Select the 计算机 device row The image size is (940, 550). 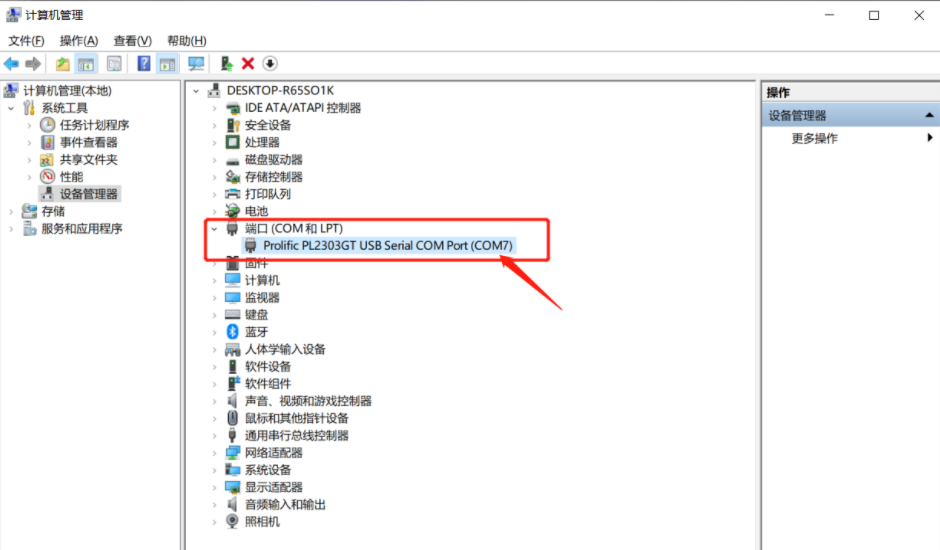[x=262, y=280]
